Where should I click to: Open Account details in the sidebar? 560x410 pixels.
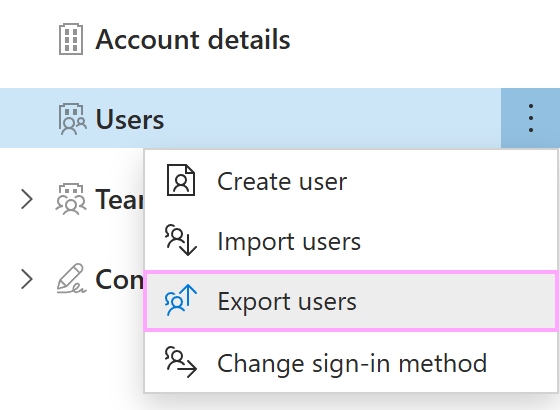click(x=192, y=39)
